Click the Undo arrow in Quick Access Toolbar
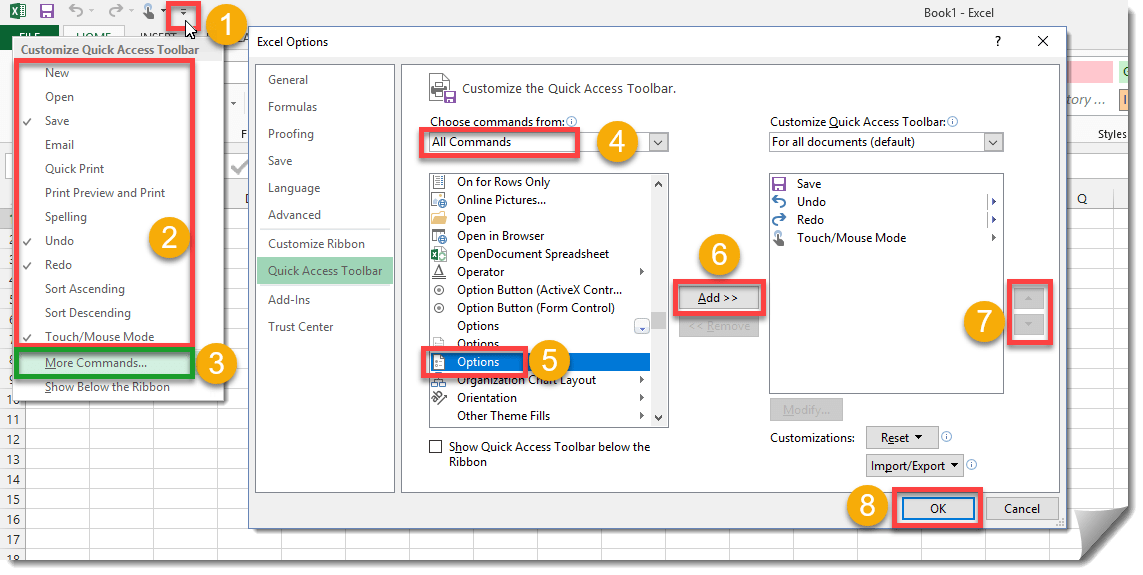1143x575 pixels. click(x=76, y=11)
